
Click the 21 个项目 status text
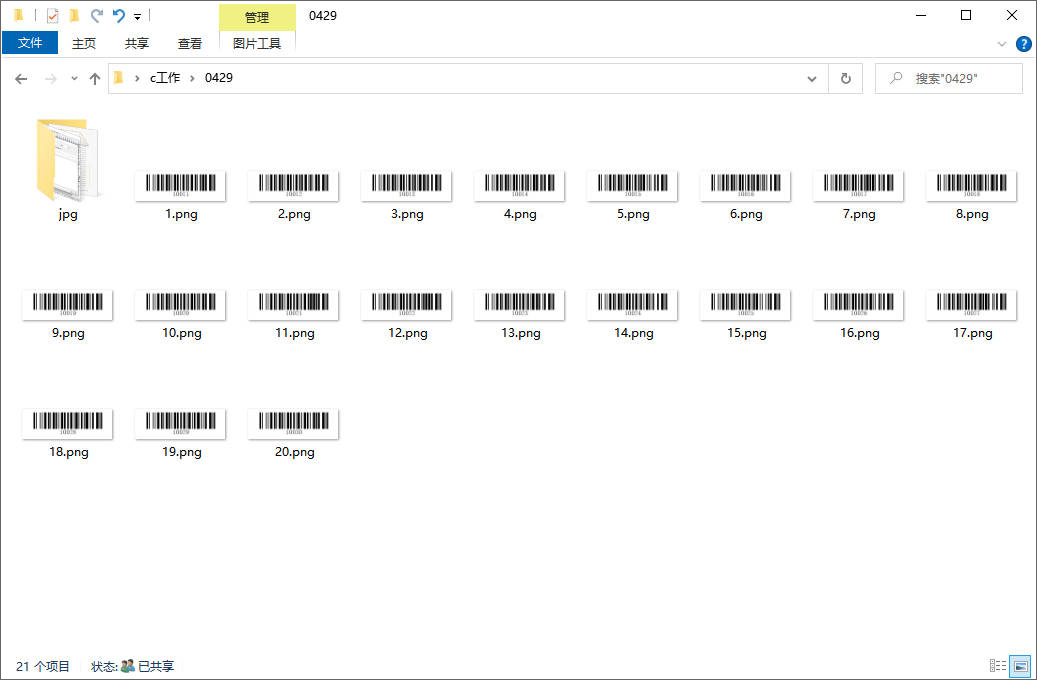click(42, 666)
